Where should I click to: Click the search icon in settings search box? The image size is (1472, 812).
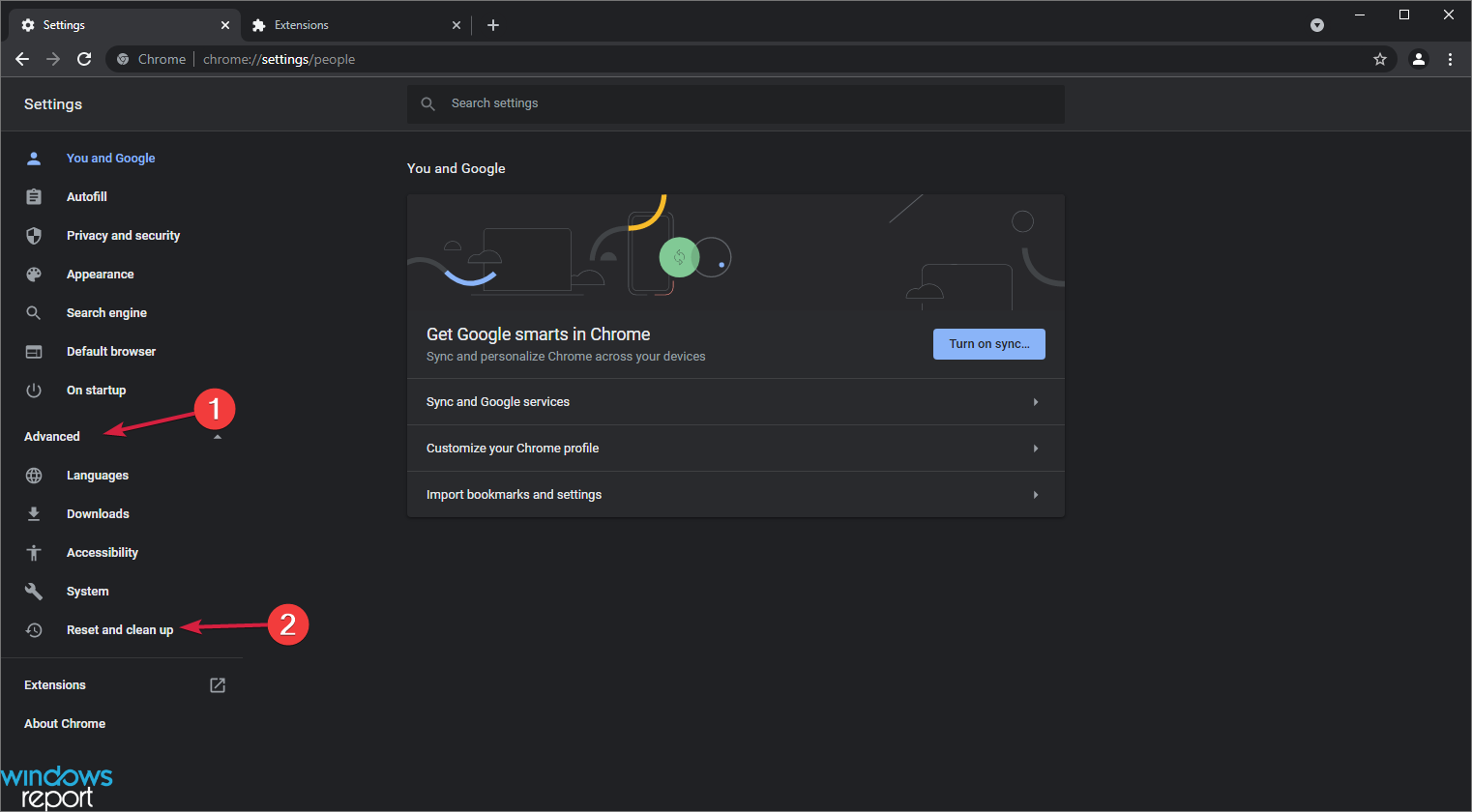click(x=428, y=103)
